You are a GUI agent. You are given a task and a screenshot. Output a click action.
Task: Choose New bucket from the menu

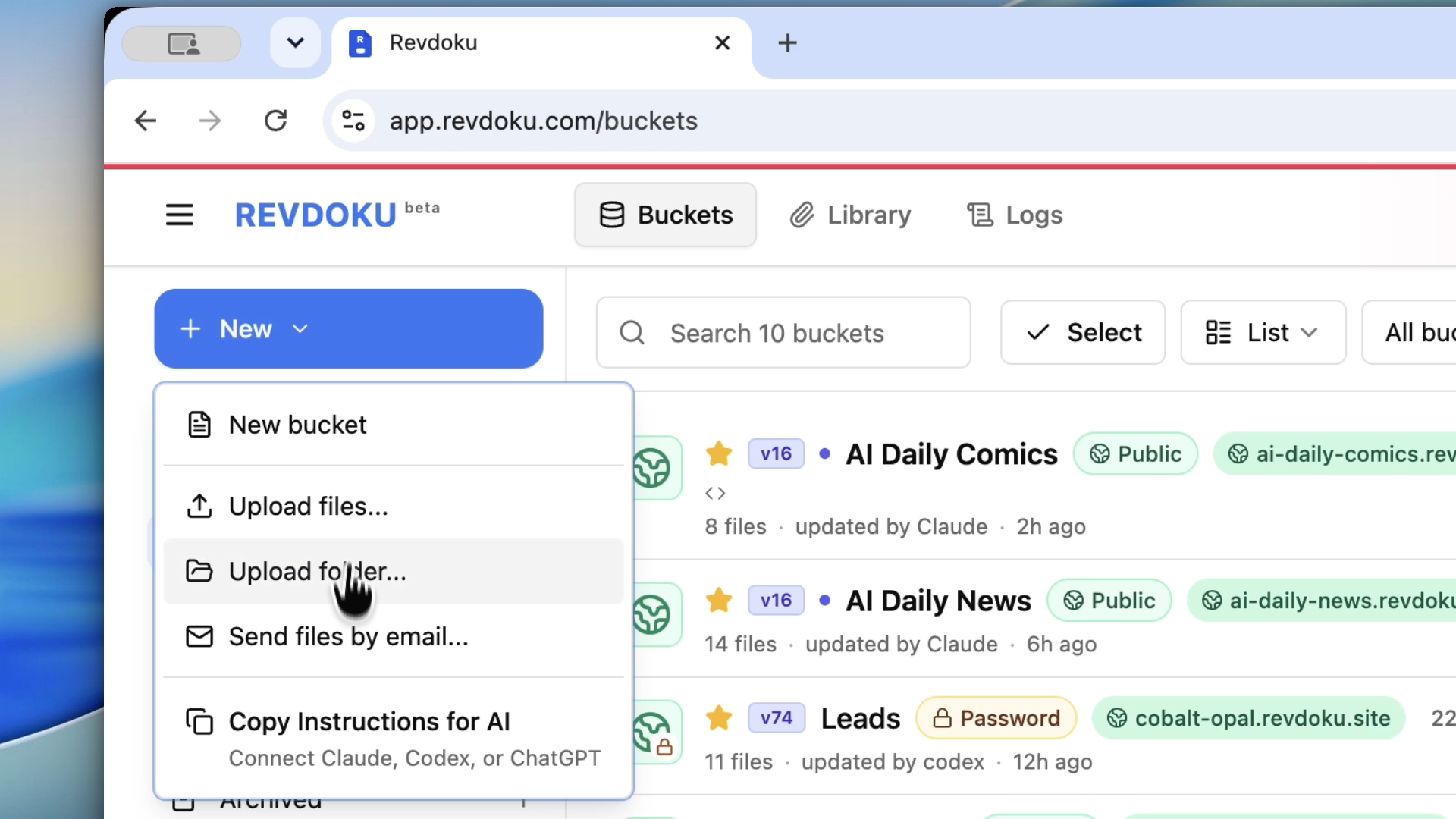[x=394, y=425]
